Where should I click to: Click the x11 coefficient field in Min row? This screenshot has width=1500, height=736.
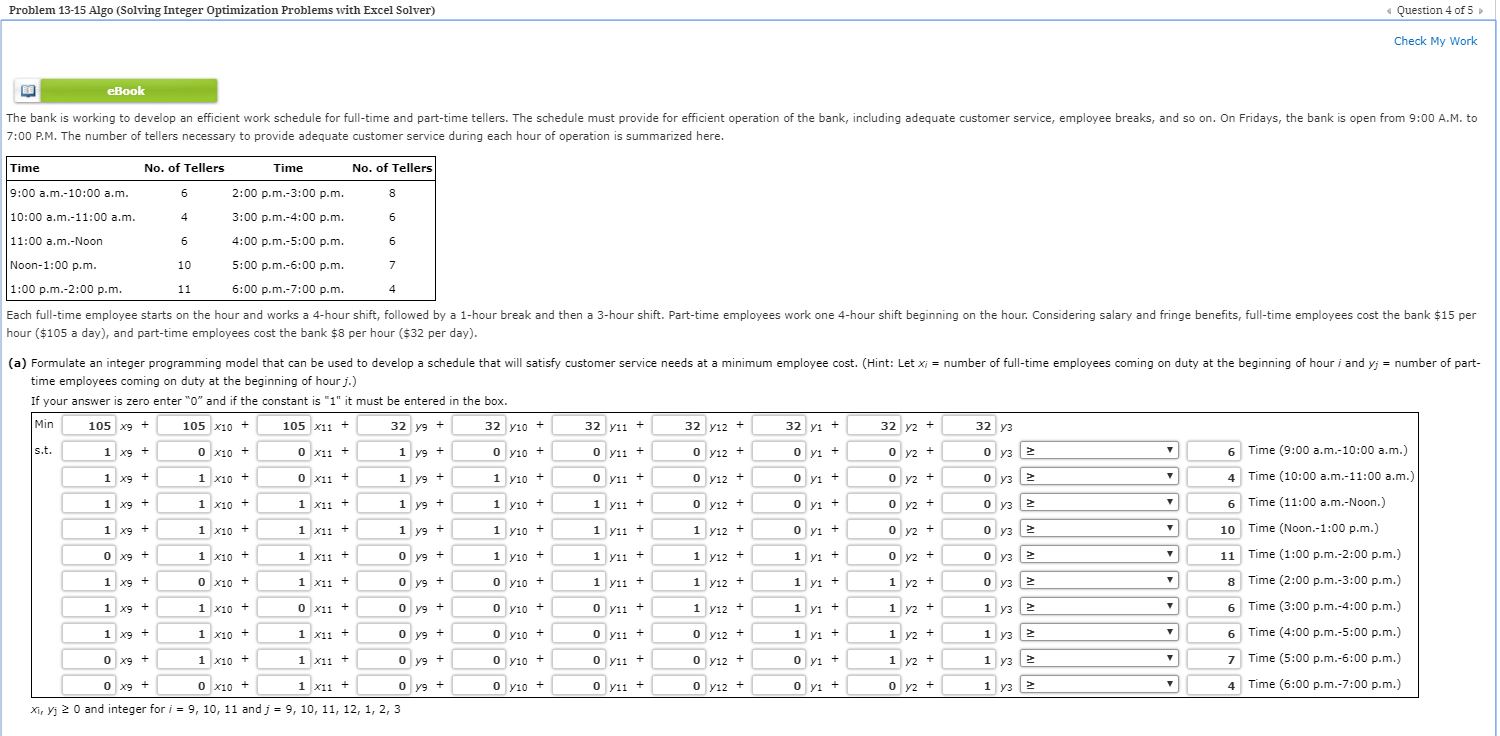(284, 426)
